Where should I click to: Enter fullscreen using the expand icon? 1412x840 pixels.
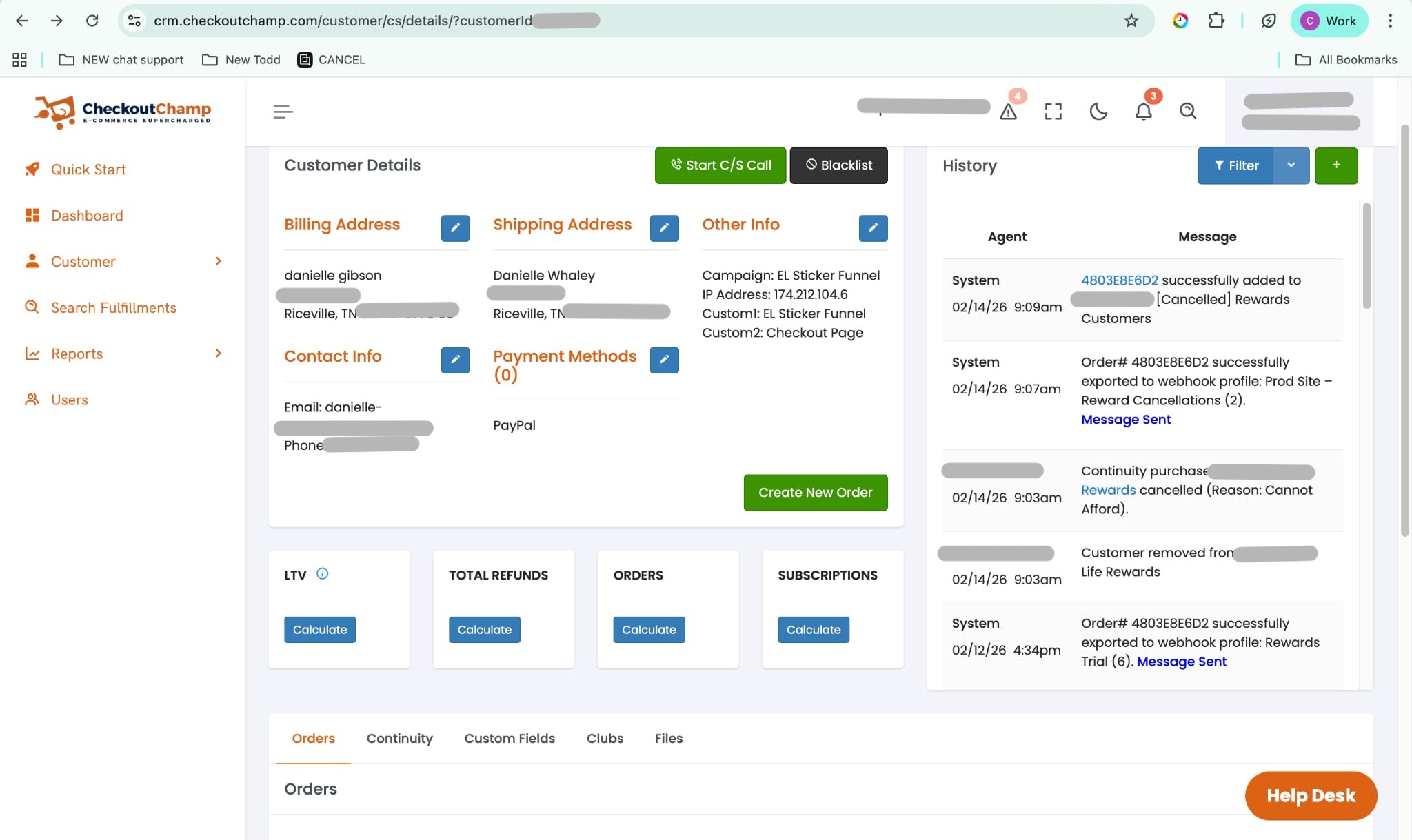click(1053, 111)
